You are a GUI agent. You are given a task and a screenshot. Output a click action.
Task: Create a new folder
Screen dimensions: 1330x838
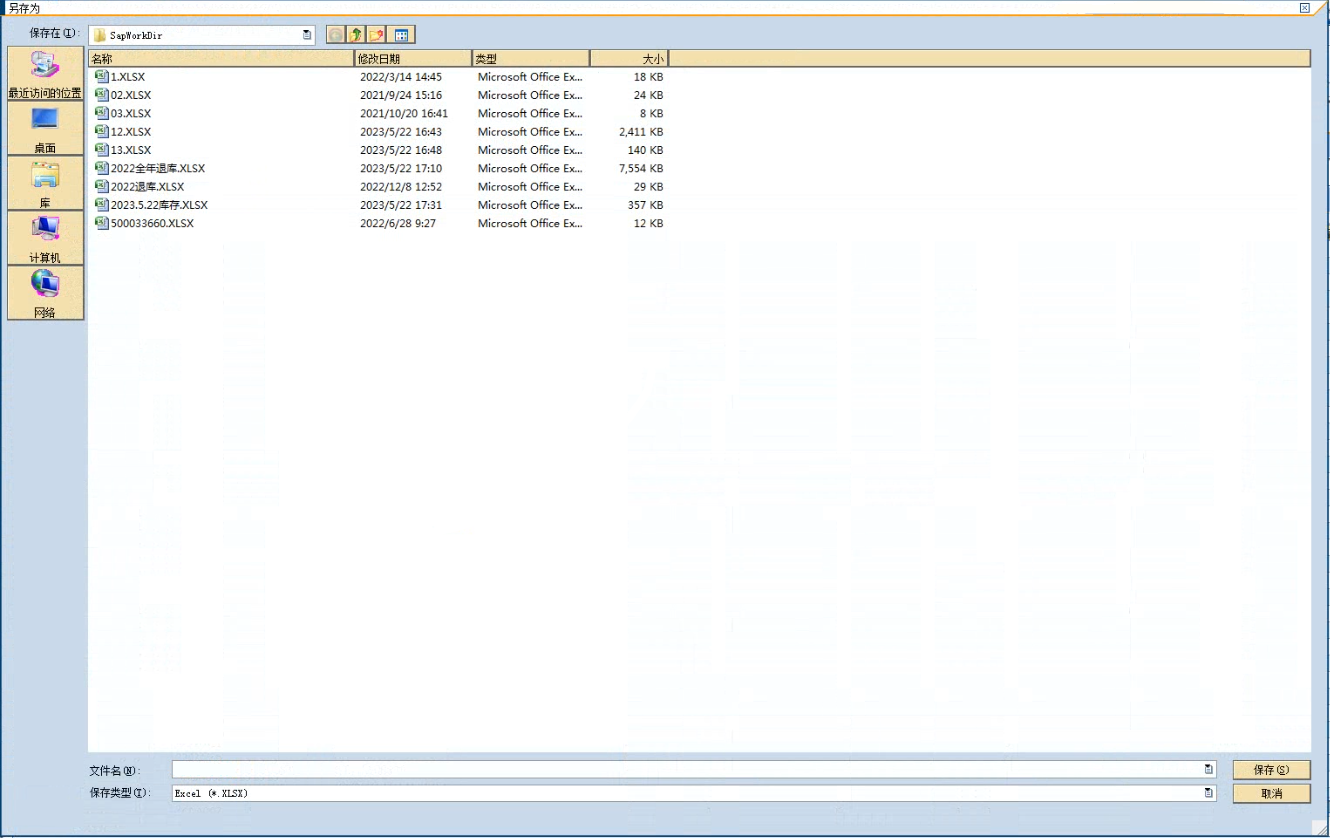(377, 35)
